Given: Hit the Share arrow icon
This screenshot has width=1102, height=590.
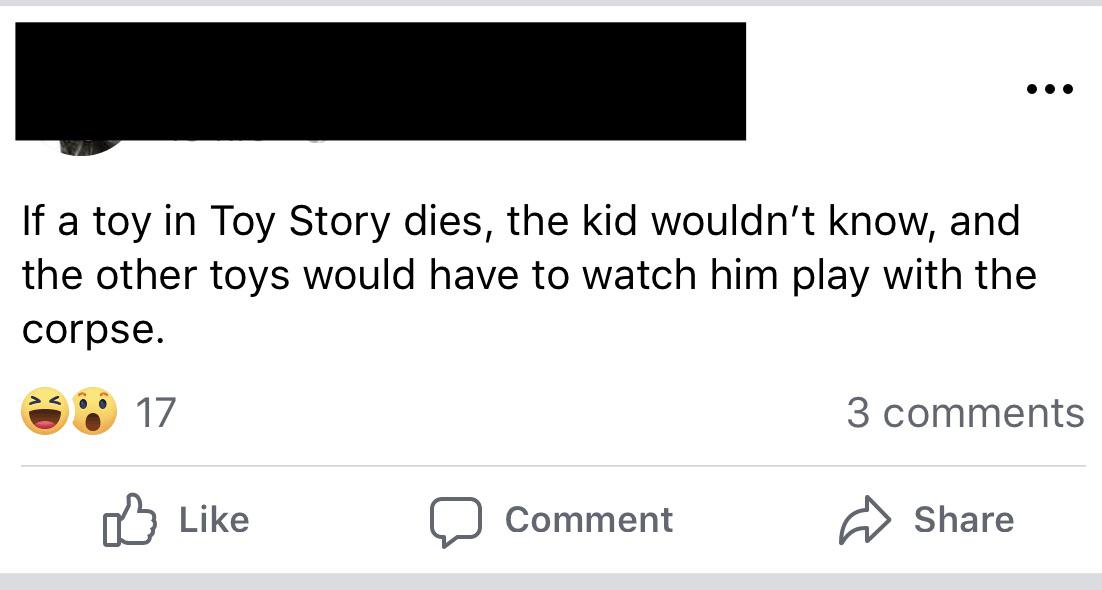Looking at the screenshot, I should point(863,521).
